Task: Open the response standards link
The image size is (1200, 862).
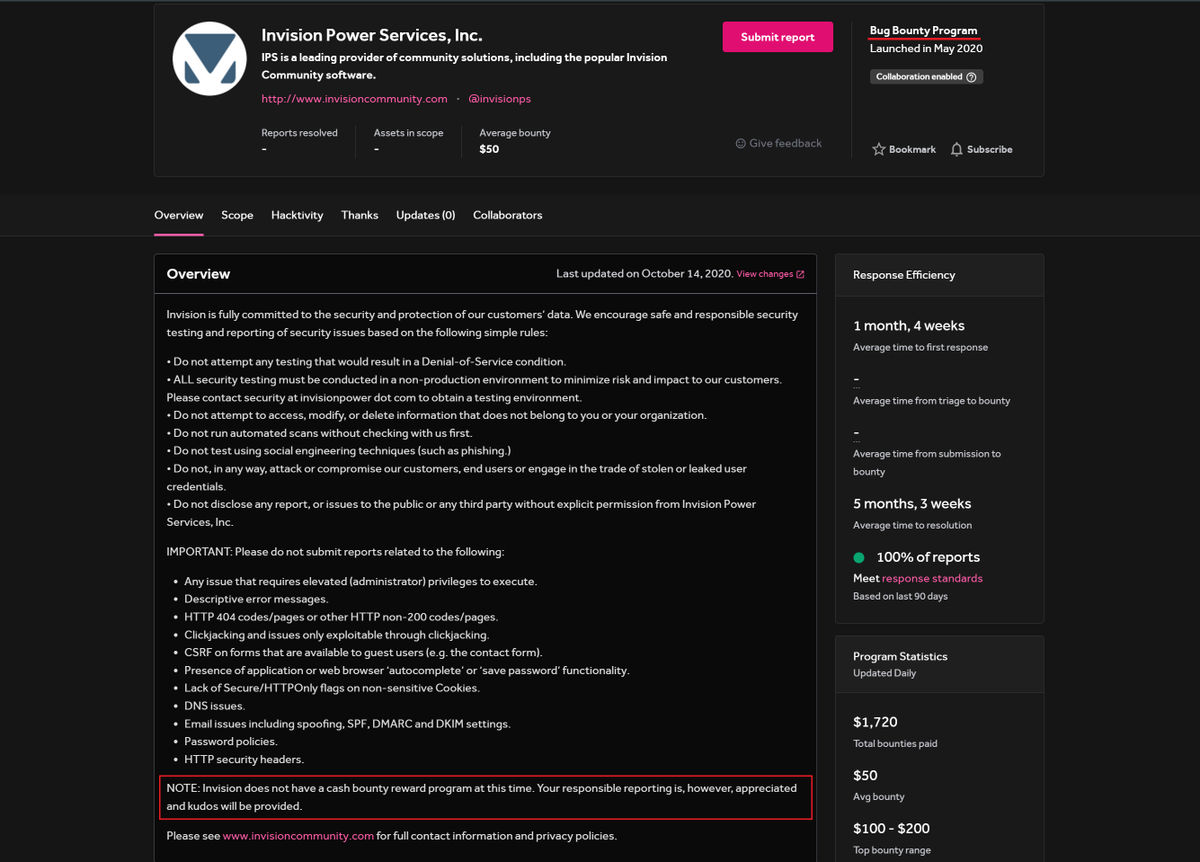Action: tap(932, 578)
